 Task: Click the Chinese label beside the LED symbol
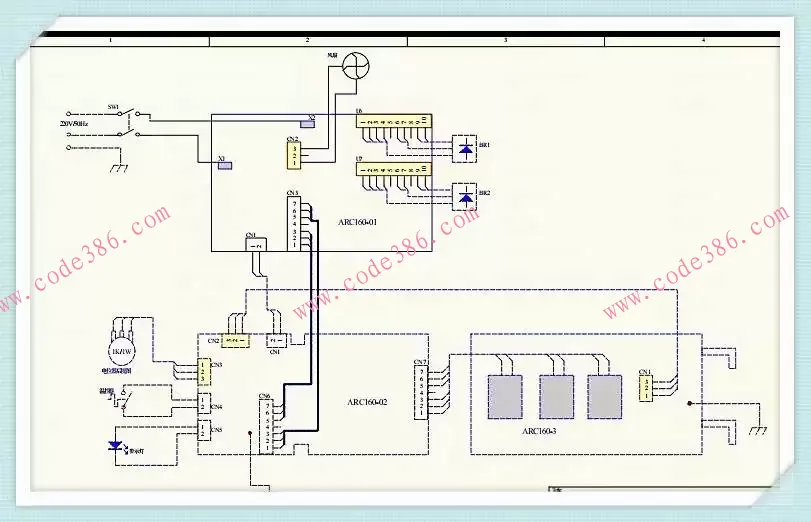pos(137,452)
